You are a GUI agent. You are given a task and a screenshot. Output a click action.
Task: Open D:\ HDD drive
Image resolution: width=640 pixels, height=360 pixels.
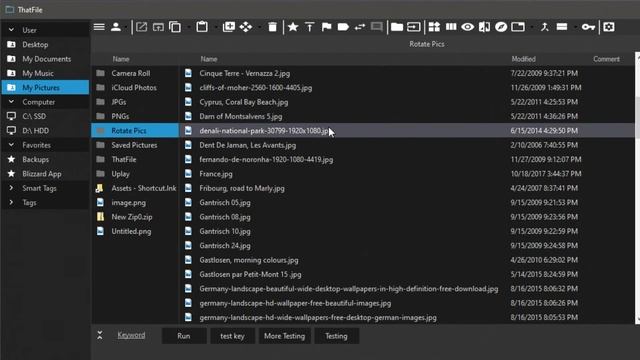pos(45,131)
